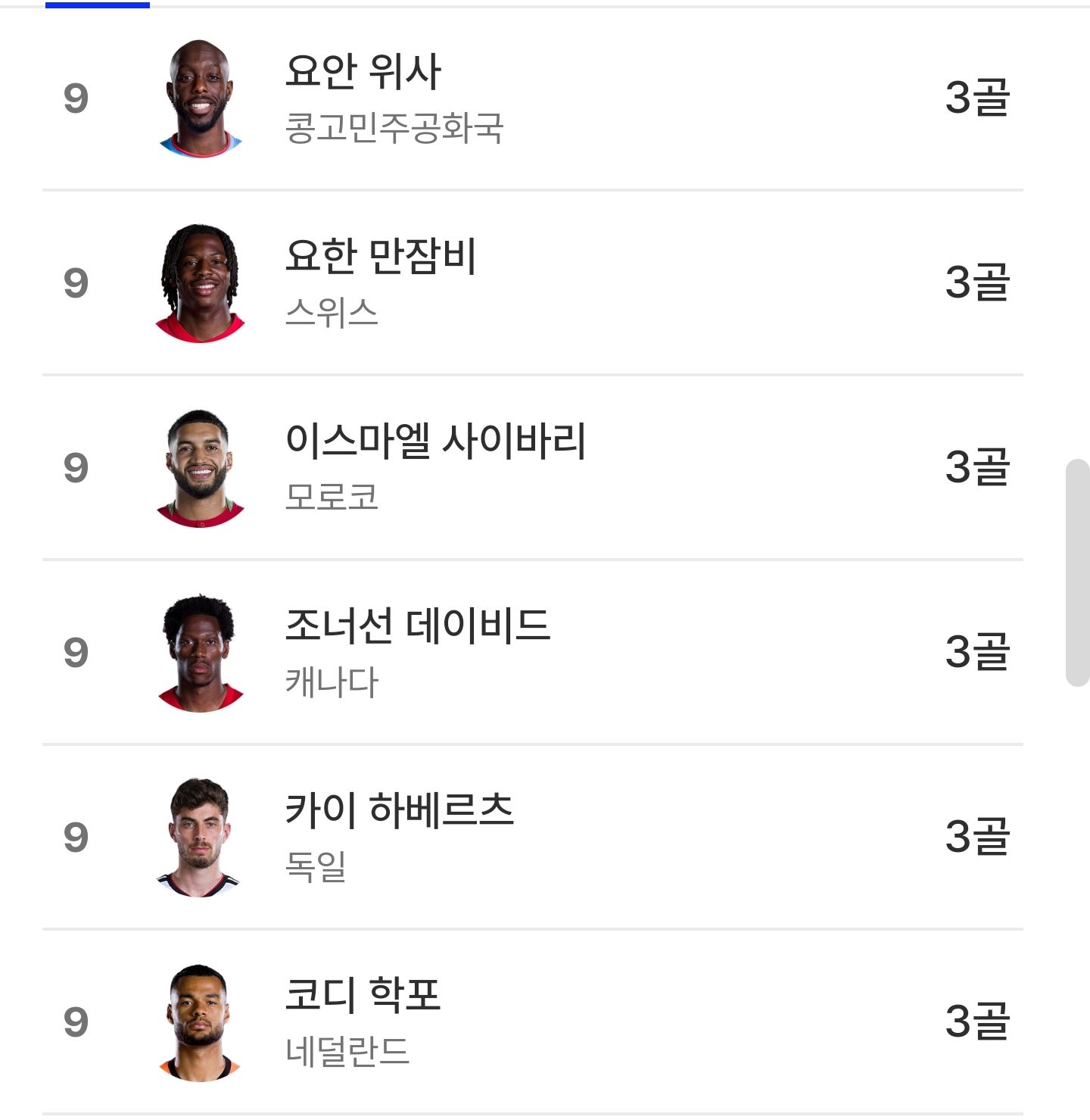Open 요안 위사 player portrait
The height and width of the screenshot is (1120, 1090).
click(201, 98)
